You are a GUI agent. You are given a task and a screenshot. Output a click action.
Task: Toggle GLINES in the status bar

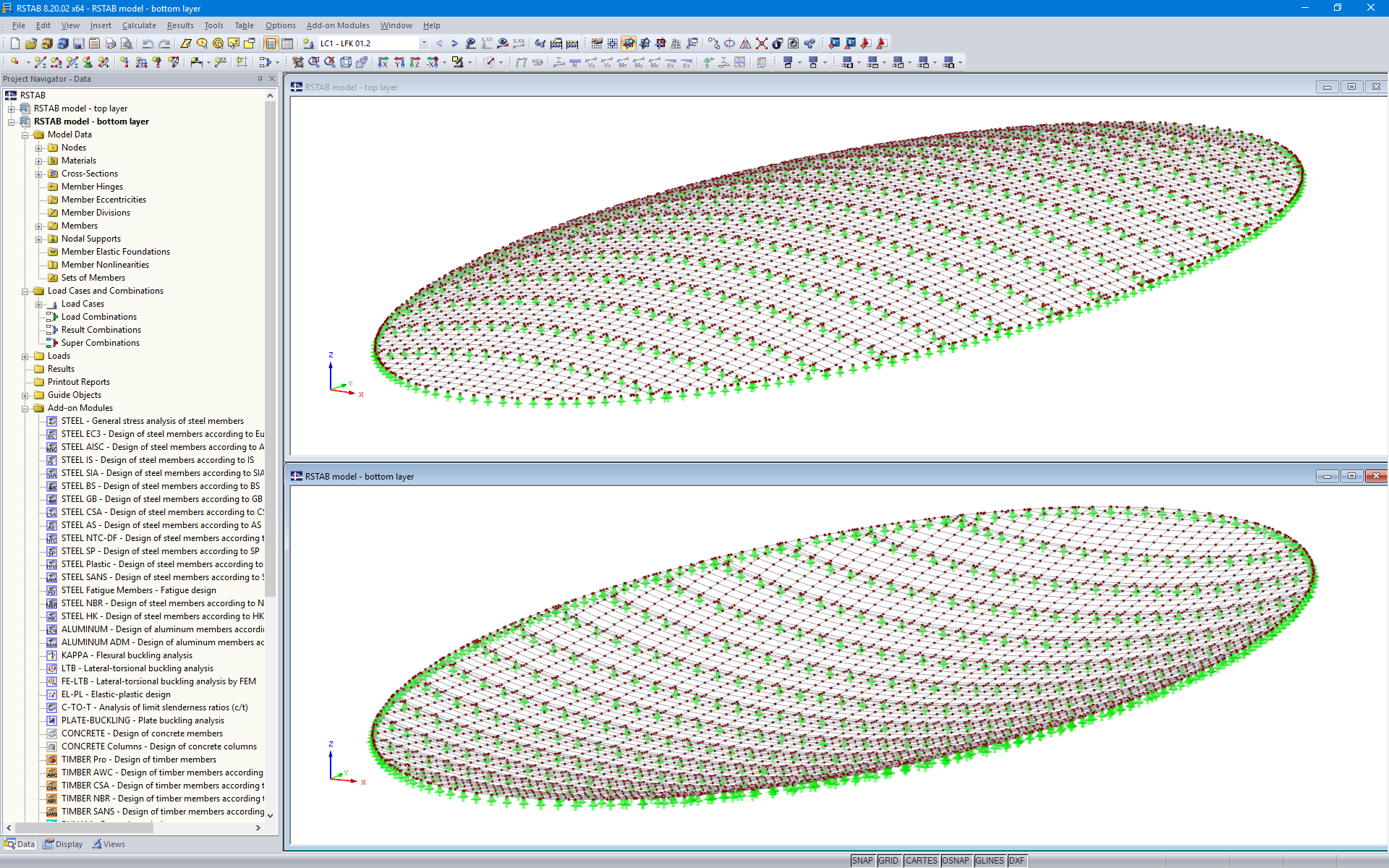pyautogui.click(x=989, y=861)
